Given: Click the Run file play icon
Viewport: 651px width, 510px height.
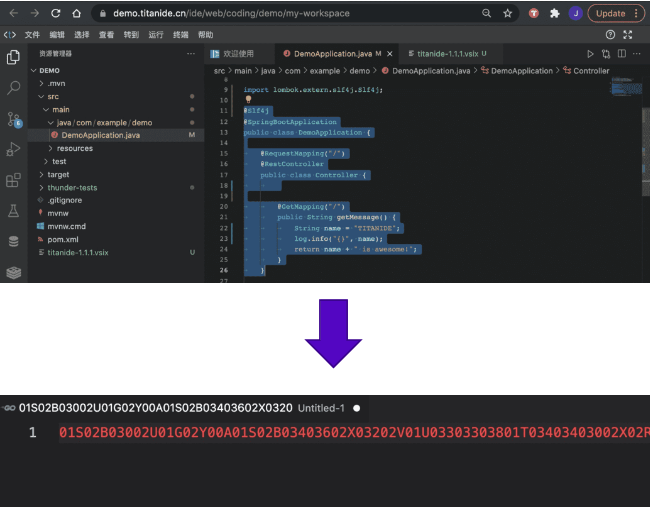Looking at the screenshot, I should point(591,54).
